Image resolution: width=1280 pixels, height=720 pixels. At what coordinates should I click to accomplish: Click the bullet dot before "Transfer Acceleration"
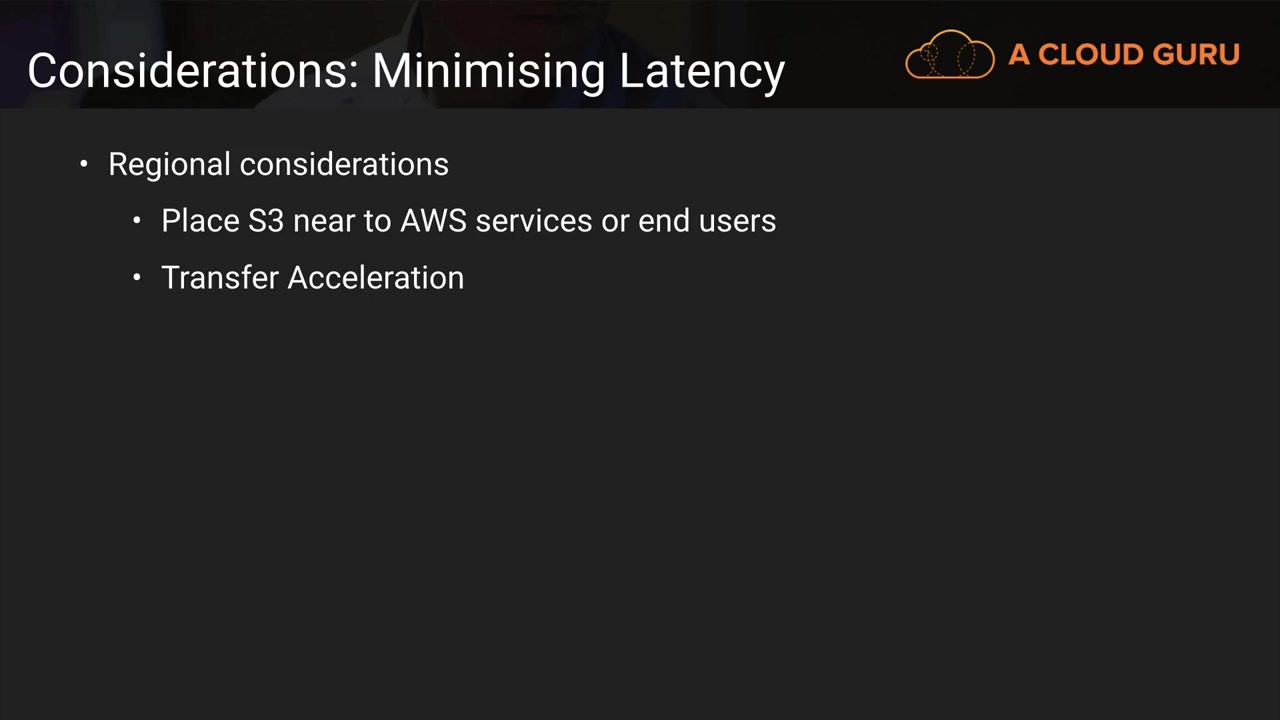click(137, 277)
